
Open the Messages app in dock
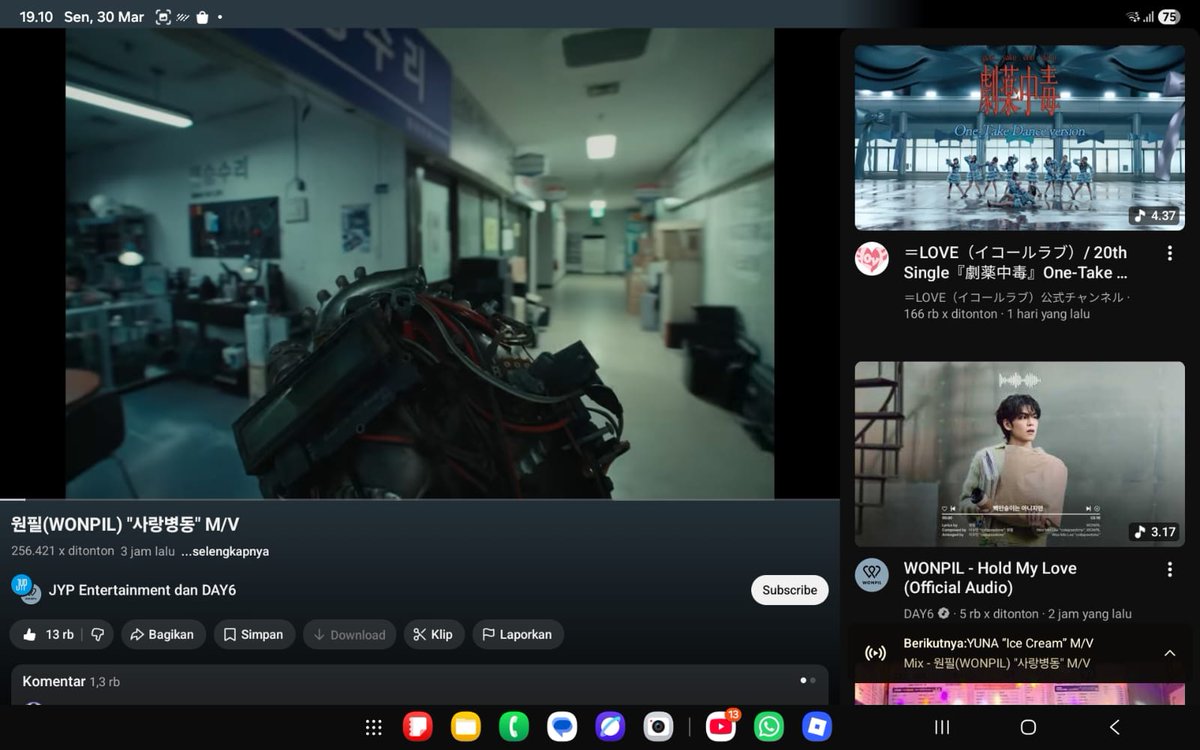562,727
